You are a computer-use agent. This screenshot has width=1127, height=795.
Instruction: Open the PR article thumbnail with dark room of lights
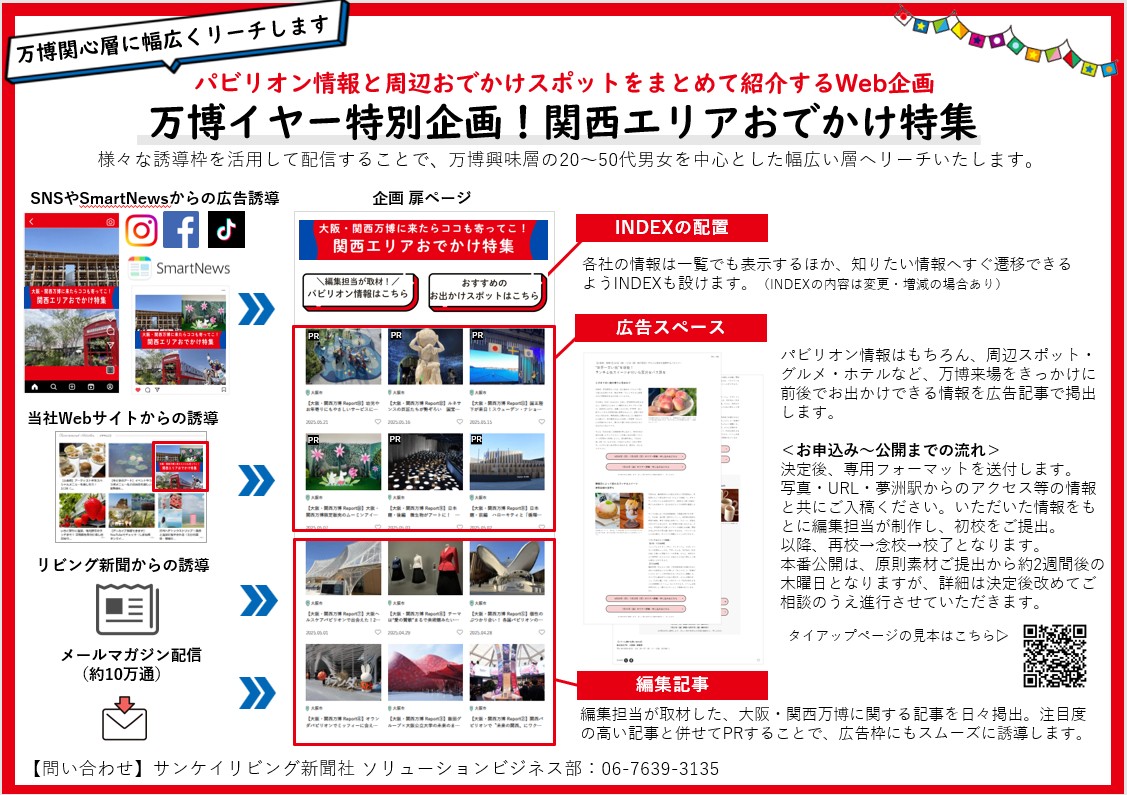point(426,462)
